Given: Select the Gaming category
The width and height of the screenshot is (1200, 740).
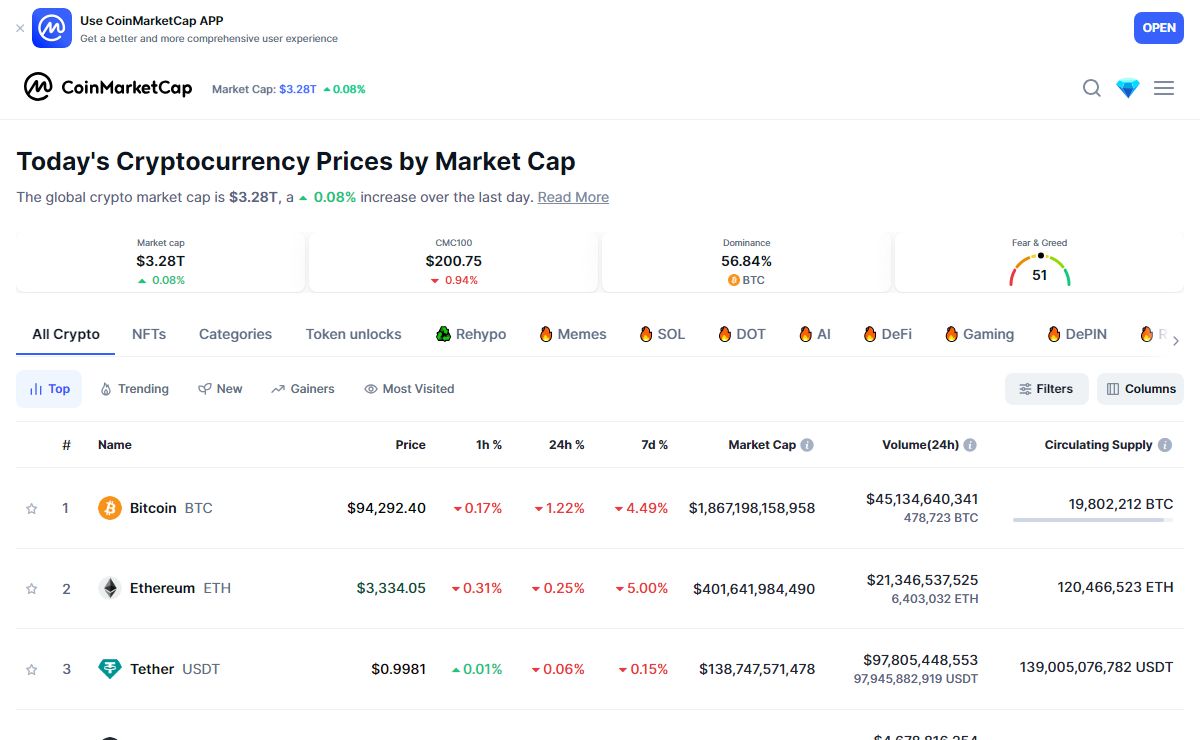Looking at the screenshot, I should click(979, 334).
